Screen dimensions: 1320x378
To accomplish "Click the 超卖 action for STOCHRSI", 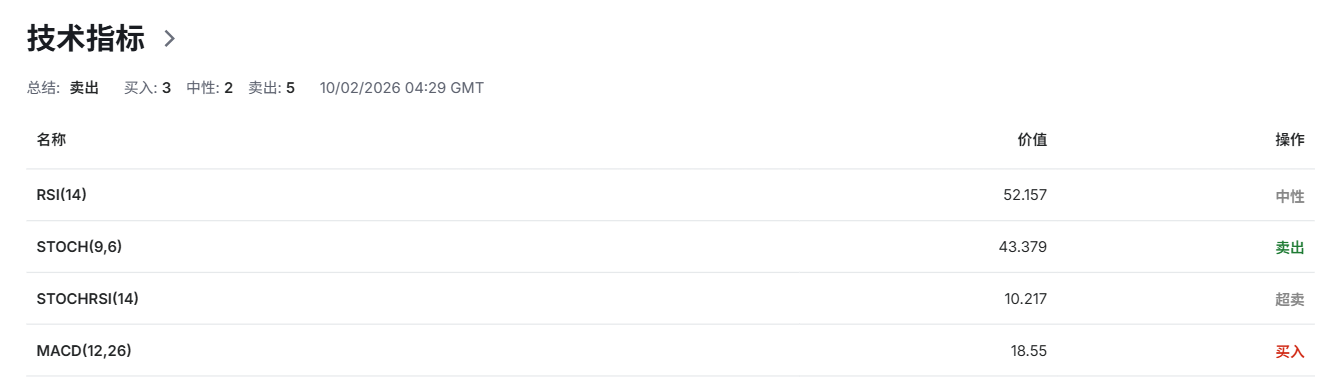I will [1290, 300].
